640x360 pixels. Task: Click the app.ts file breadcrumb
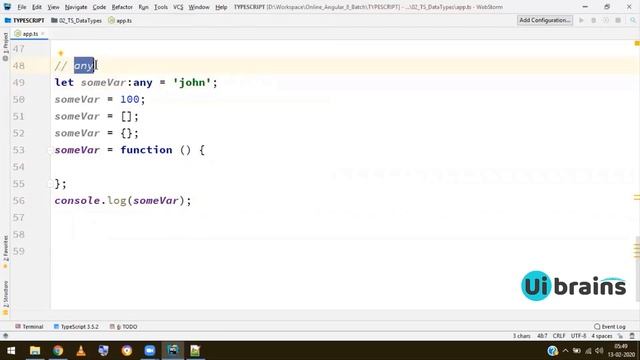click(120, 20)
